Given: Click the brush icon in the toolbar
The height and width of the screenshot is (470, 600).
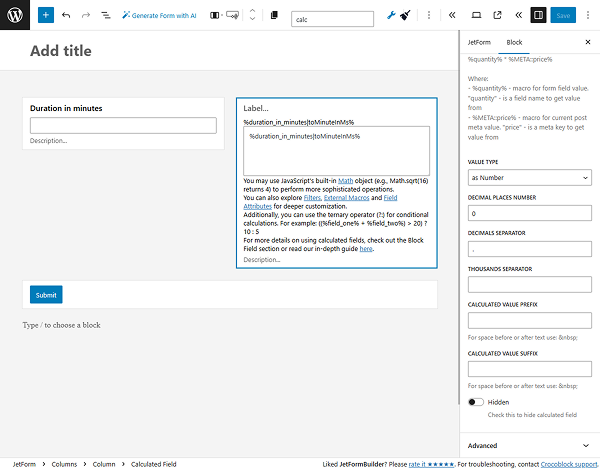Looking at the screenshot, I should coord(405,16).
